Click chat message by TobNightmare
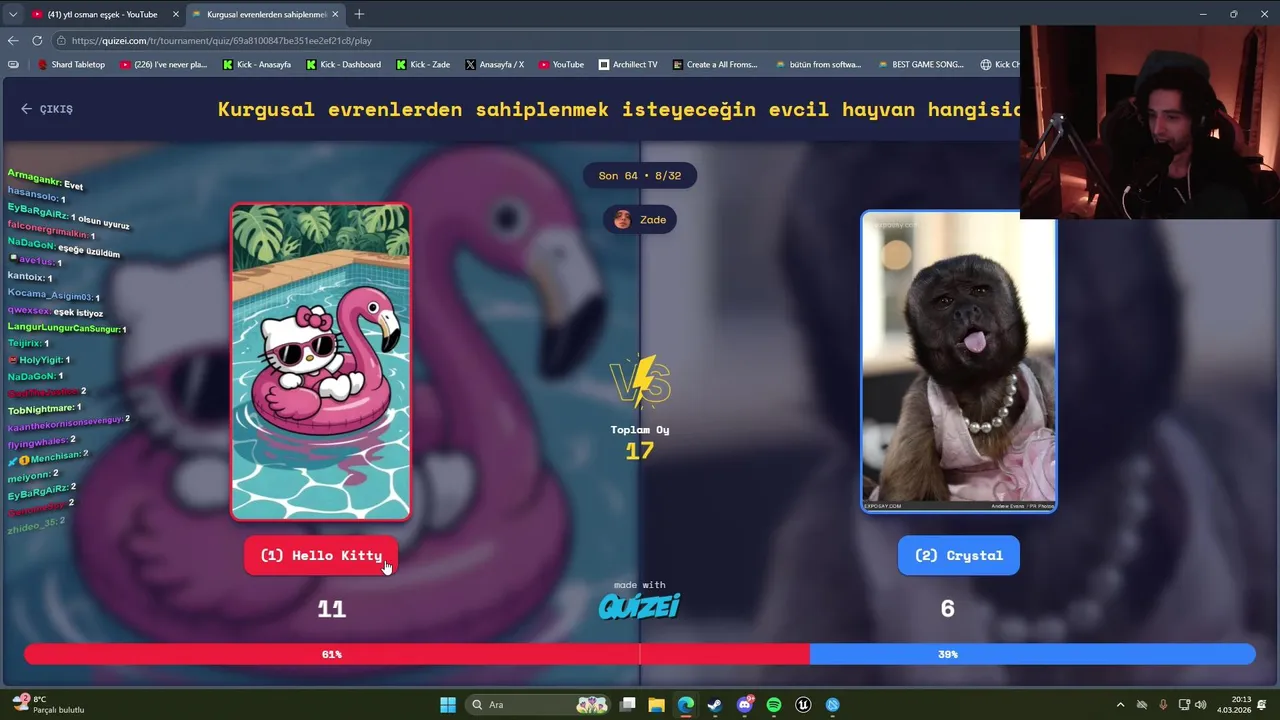 [45, 409]
